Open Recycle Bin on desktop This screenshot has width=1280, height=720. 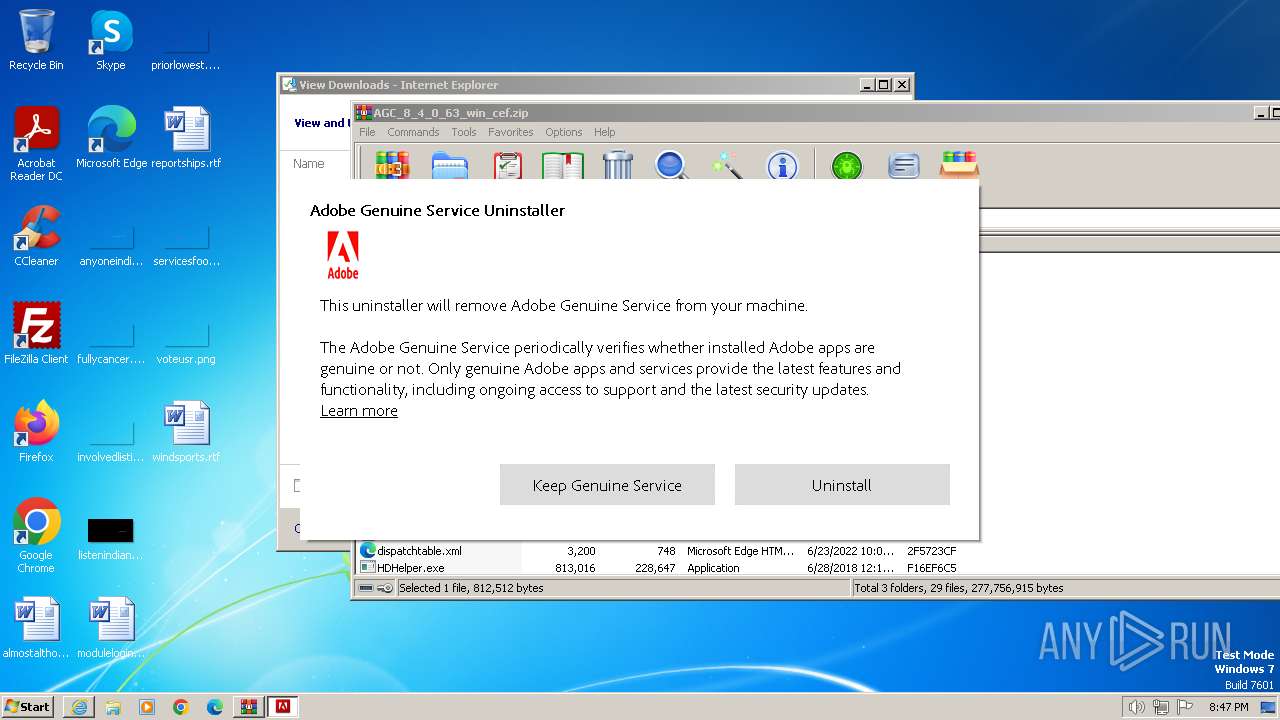tap(36, 40)
